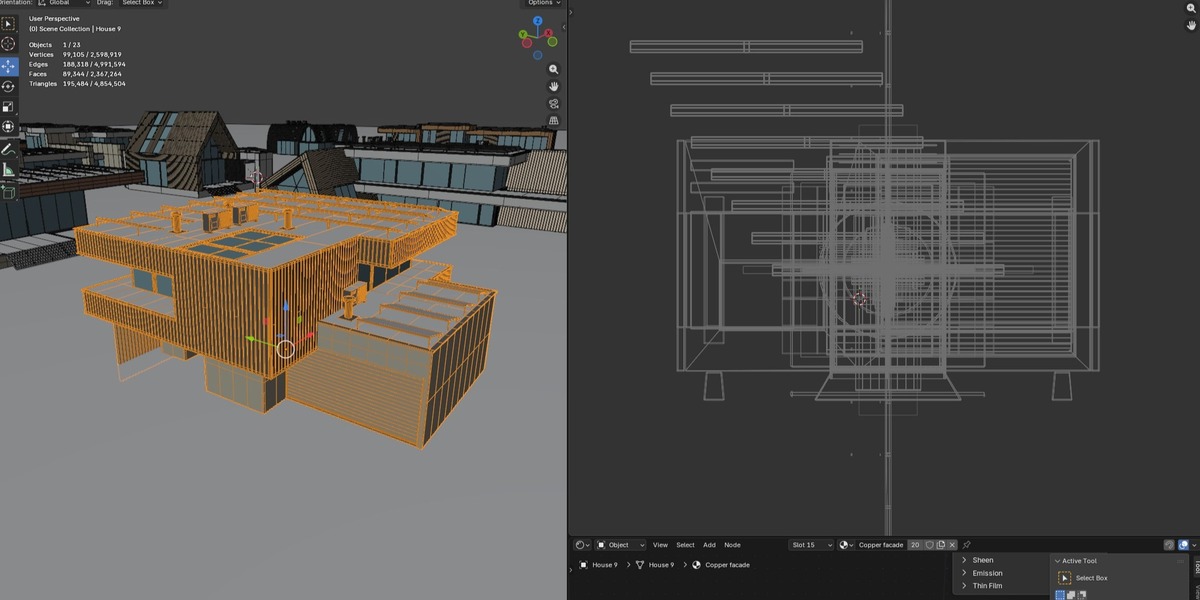Click the Copper facade material name field
Image resolution: width=1200 pixels, height=600 pixels.
click(881, 545)
